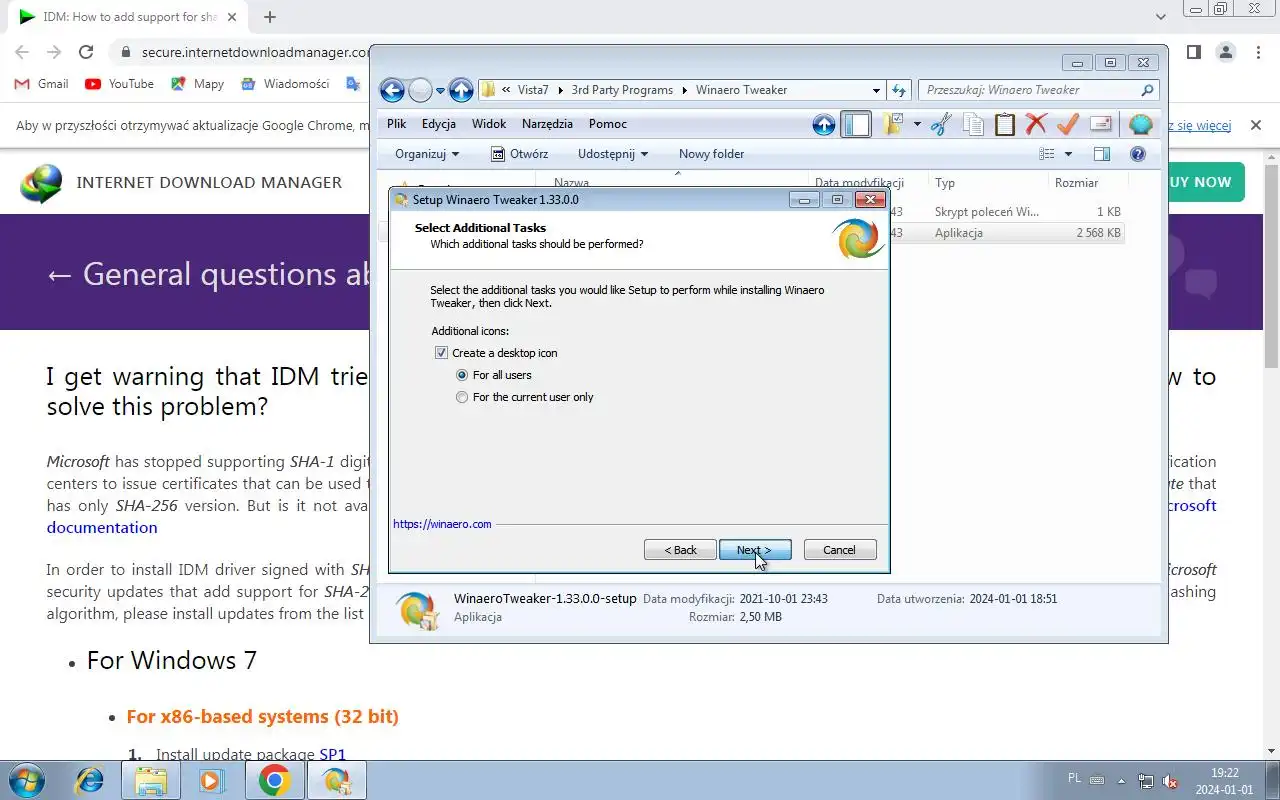The image size is (1280, 800).
Task: Open the Pomoc menu
Action: [x=608, y=124]
